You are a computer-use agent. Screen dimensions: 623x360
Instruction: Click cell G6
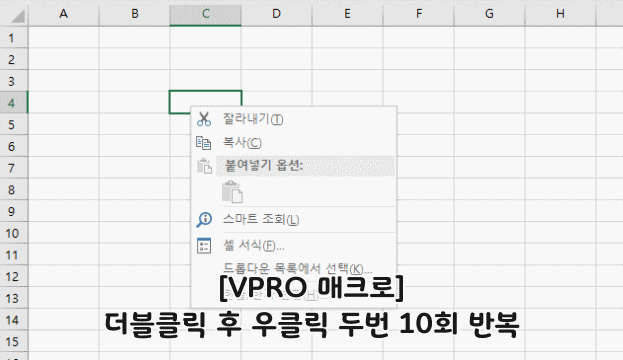click(490, 146)
